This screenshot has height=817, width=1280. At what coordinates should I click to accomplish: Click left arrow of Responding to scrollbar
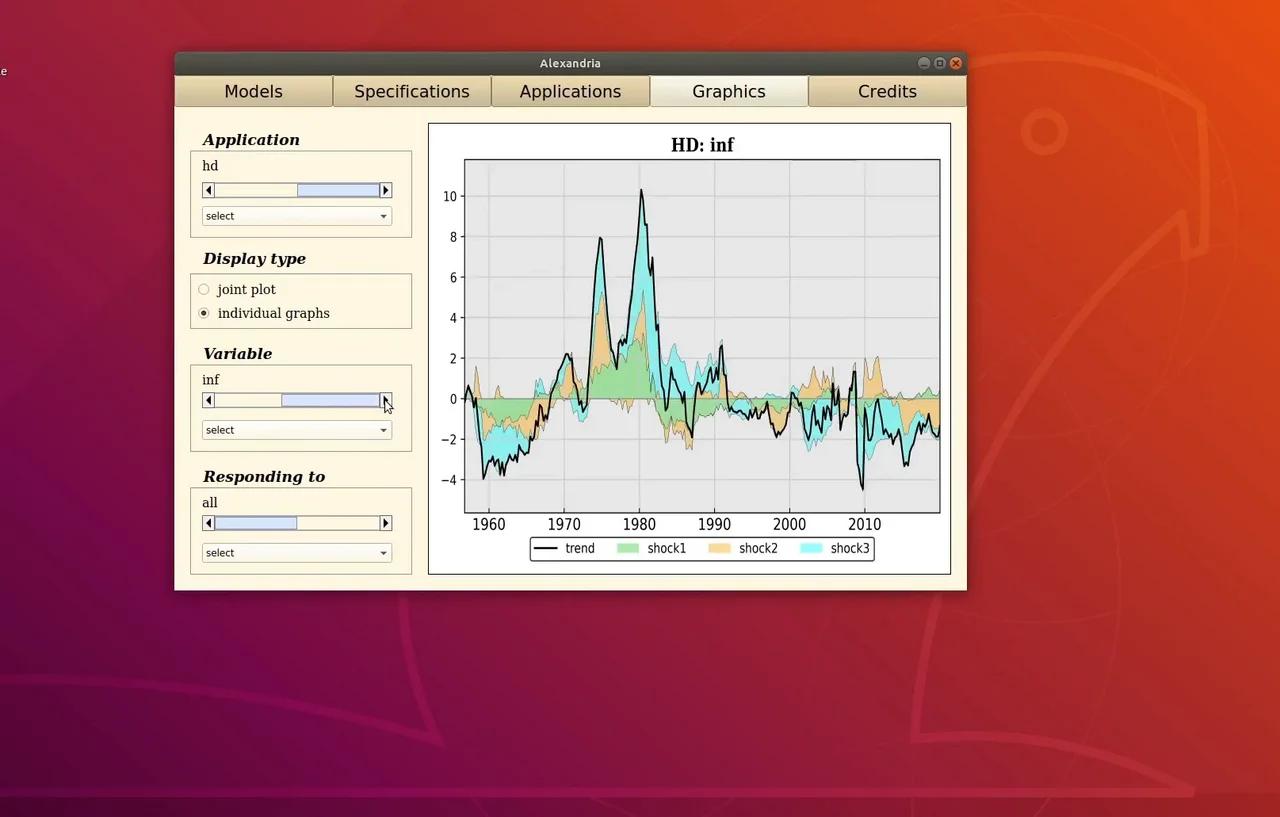point(208,522)
